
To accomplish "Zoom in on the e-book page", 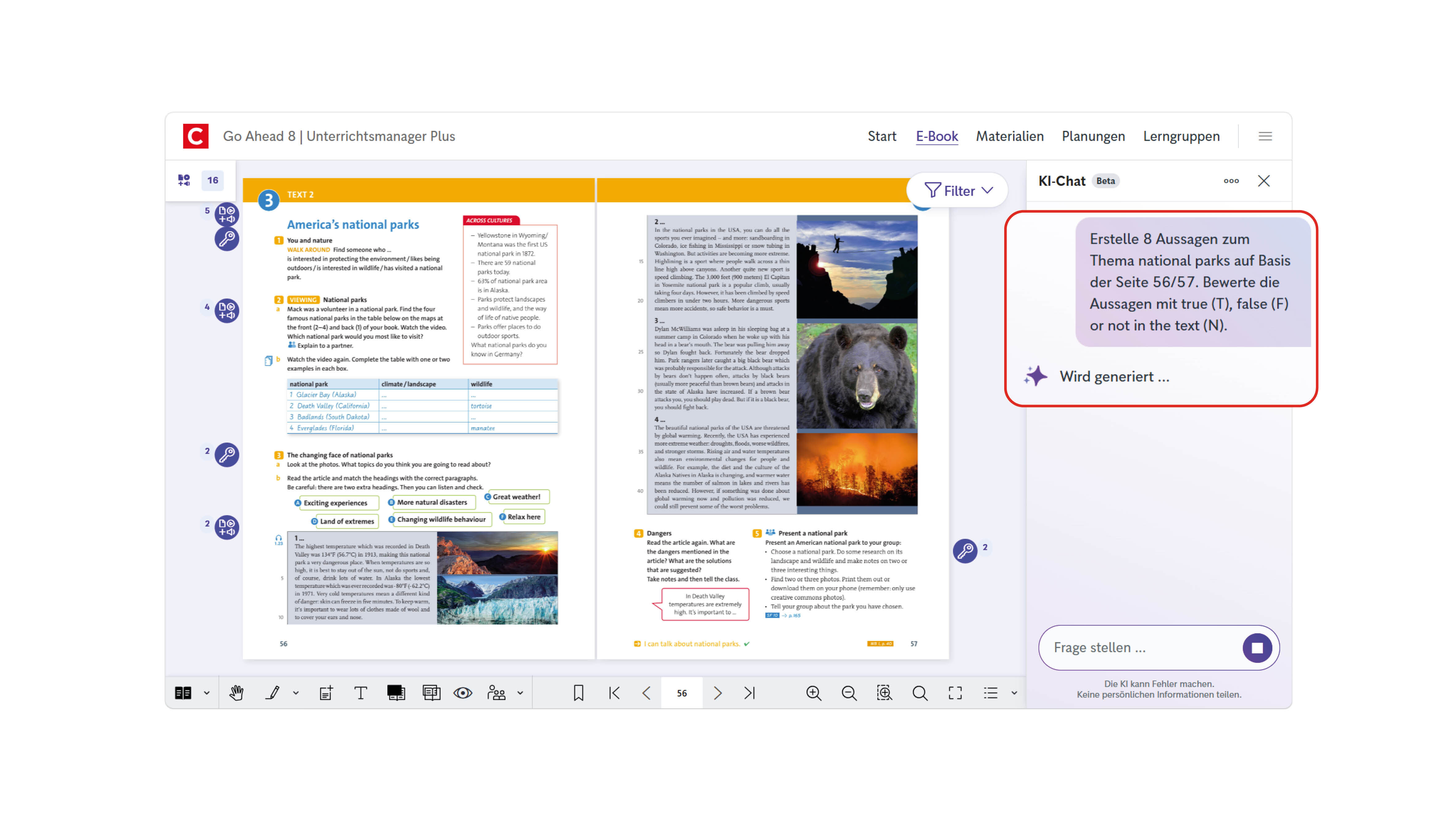I will (x=813, y=693).
